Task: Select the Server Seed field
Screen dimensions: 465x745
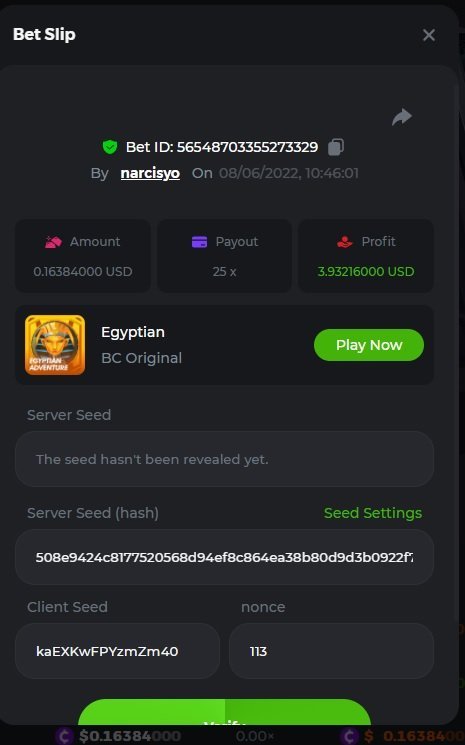Action: pos(224,459)
